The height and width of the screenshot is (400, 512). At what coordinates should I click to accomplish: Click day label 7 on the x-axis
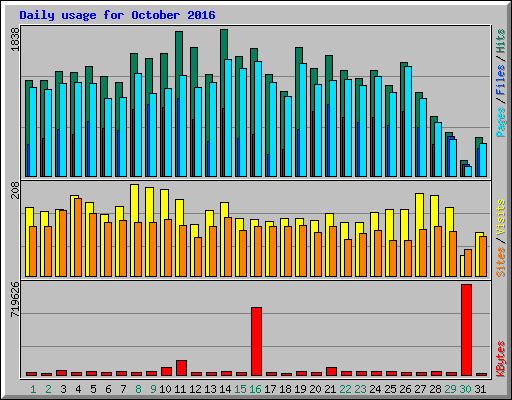click(x=123, y=389)
